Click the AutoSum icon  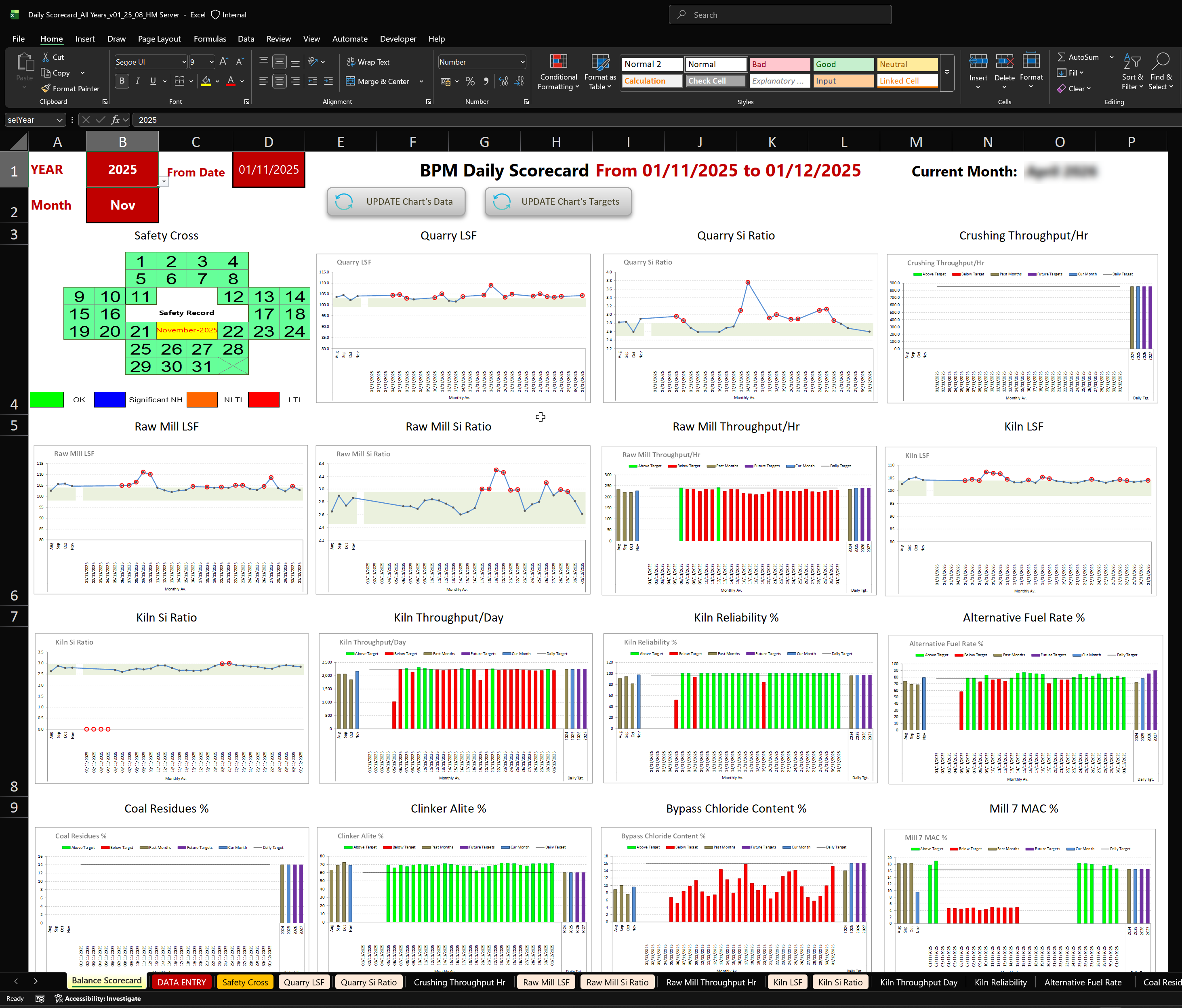pos(1062,57)
